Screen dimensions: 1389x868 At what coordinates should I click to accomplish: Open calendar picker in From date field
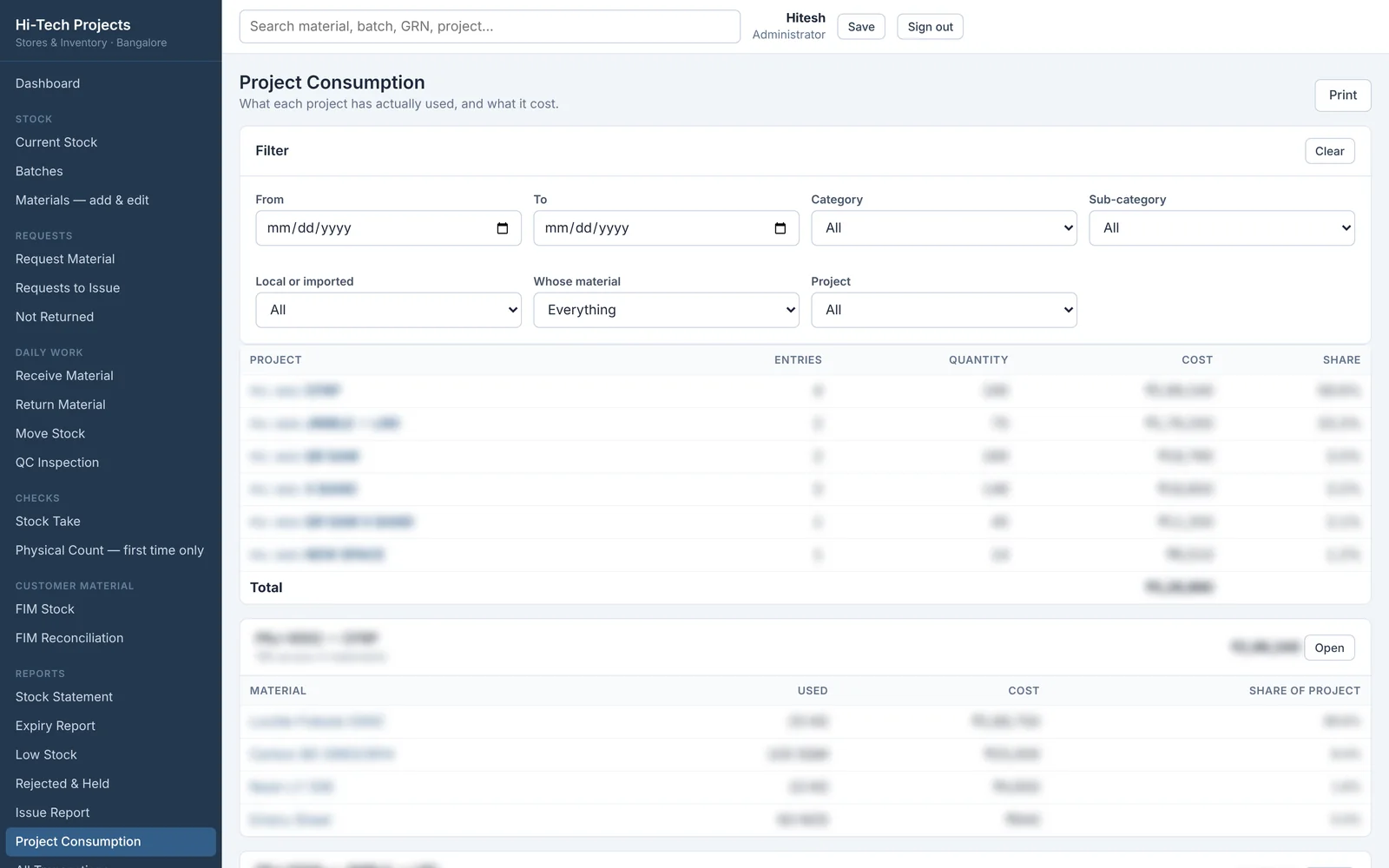[502, 228]
